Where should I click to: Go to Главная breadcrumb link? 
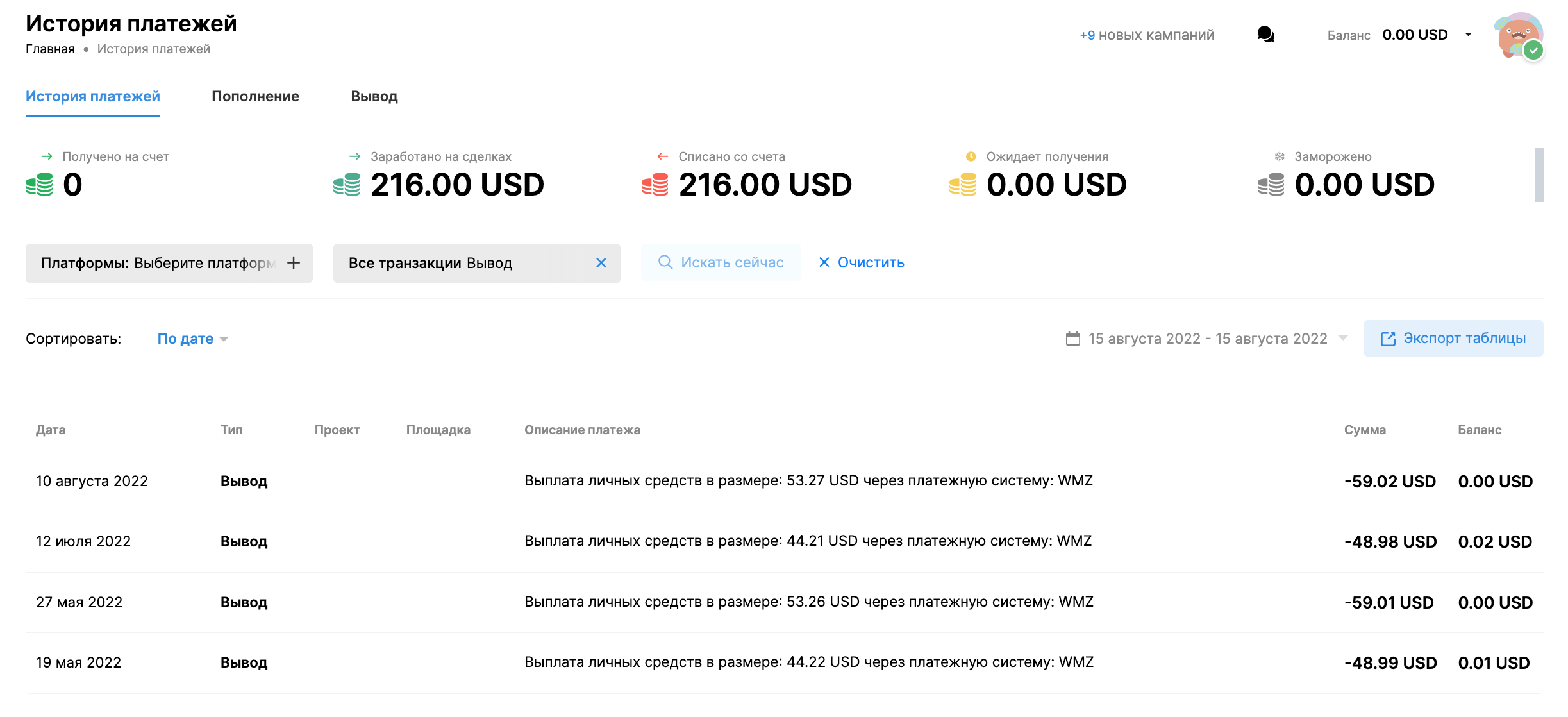point(50,49)
